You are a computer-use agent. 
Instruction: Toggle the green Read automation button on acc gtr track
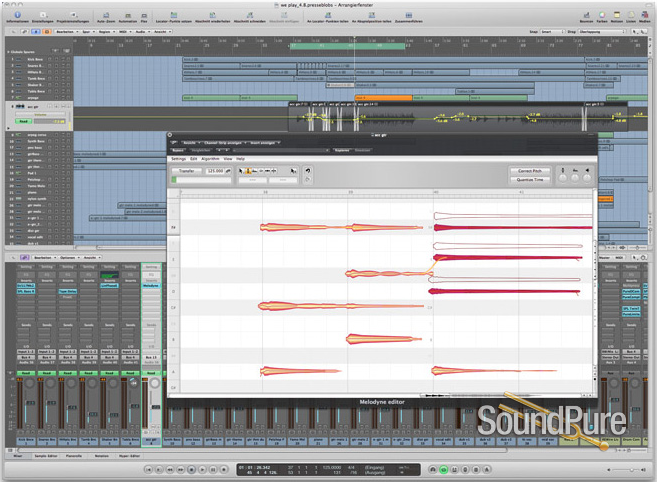[x=23, y=122]
